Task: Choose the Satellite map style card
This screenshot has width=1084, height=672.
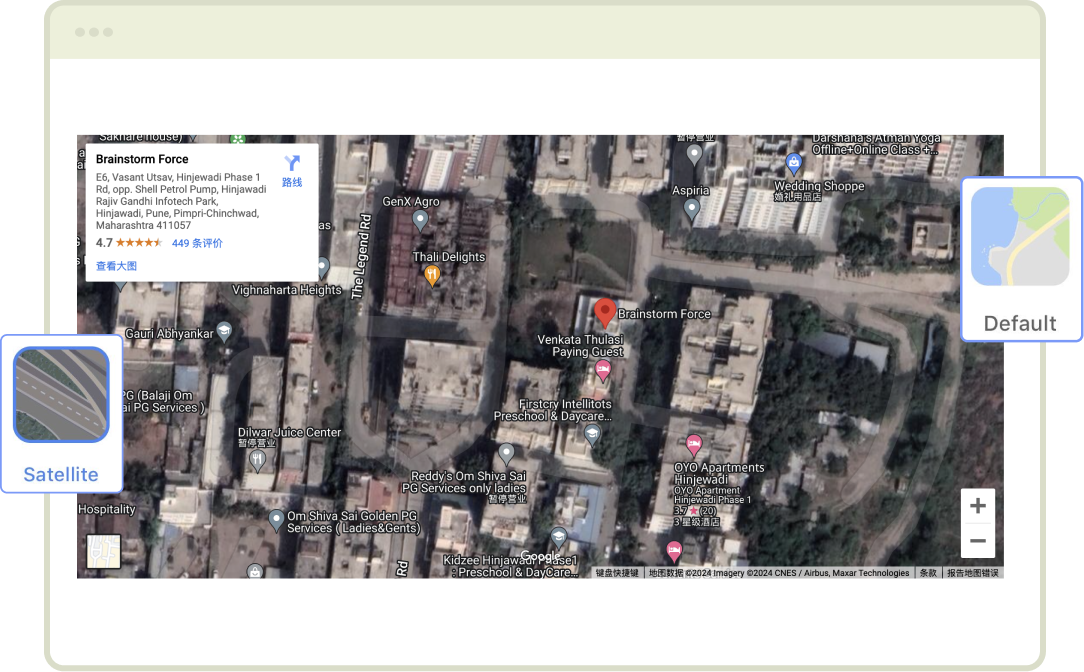Action: pyautogui.click(x=62, y=413)
